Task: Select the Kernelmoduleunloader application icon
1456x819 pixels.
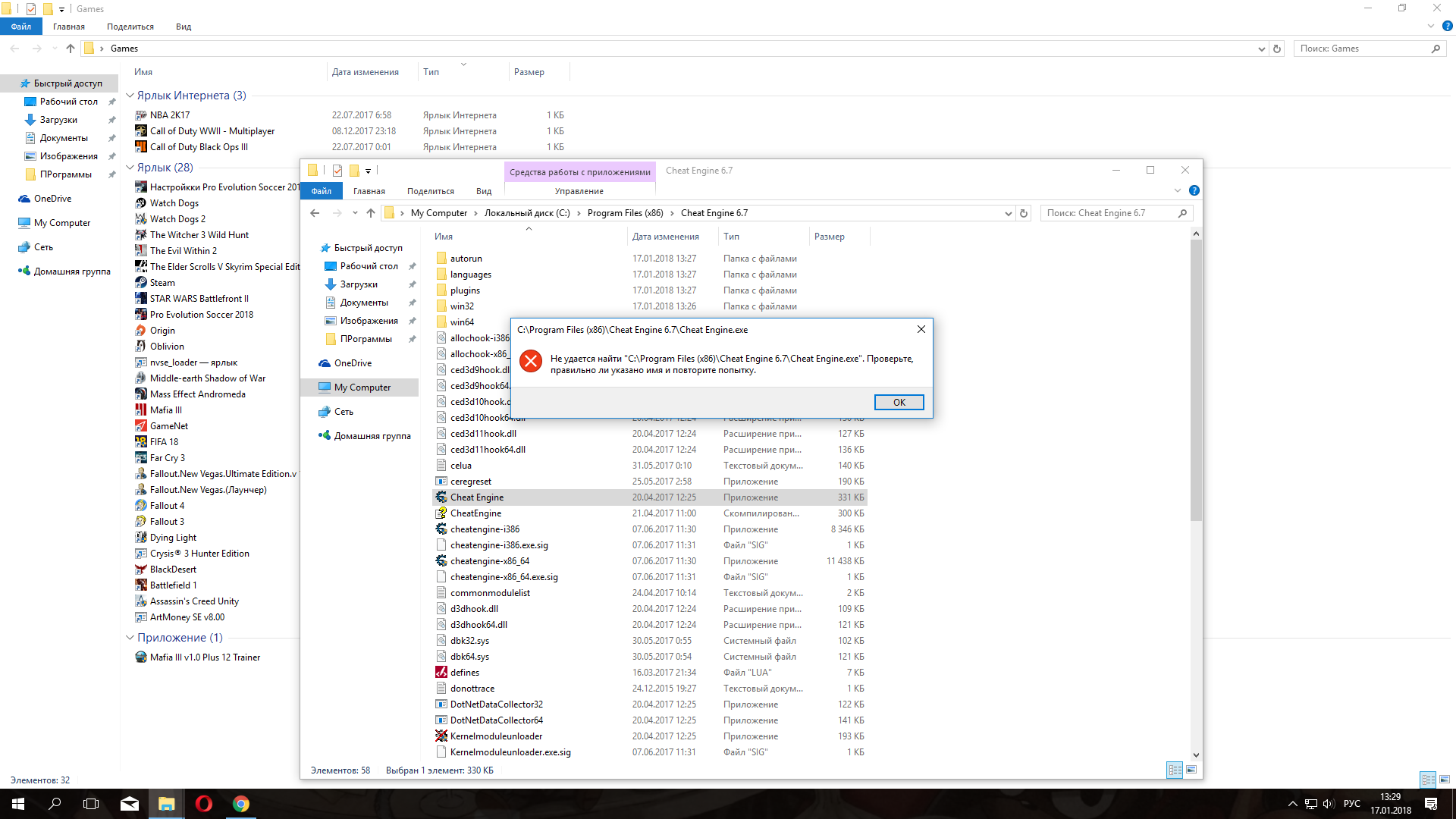Action: pos(441,736)
